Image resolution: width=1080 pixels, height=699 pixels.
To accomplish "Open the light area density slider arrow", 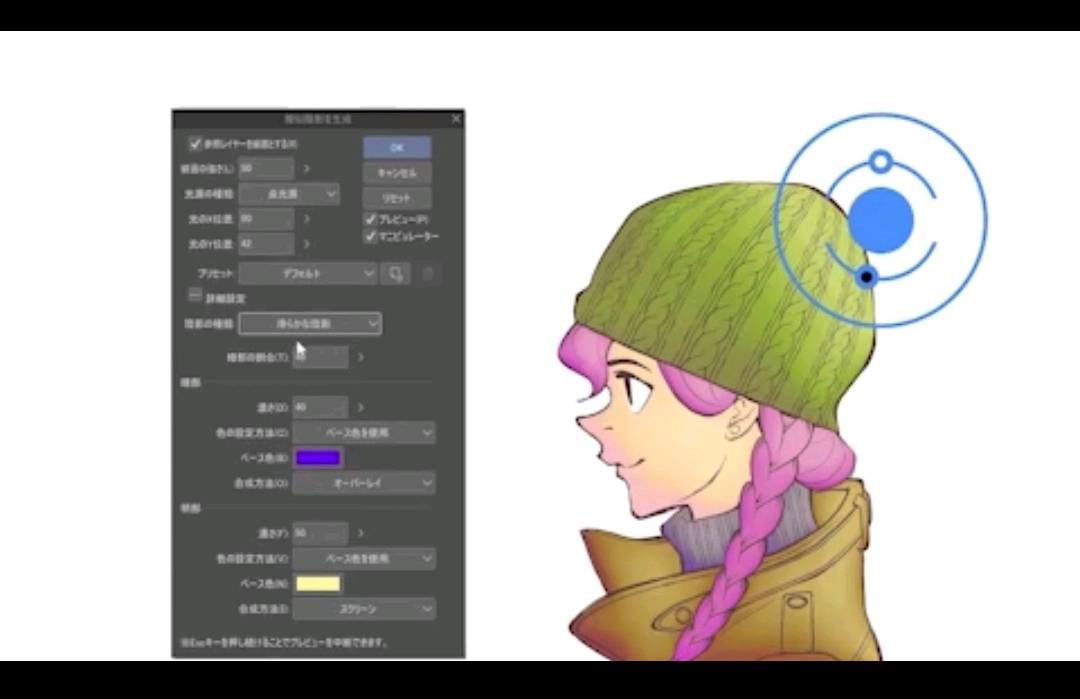I will 360,534.
